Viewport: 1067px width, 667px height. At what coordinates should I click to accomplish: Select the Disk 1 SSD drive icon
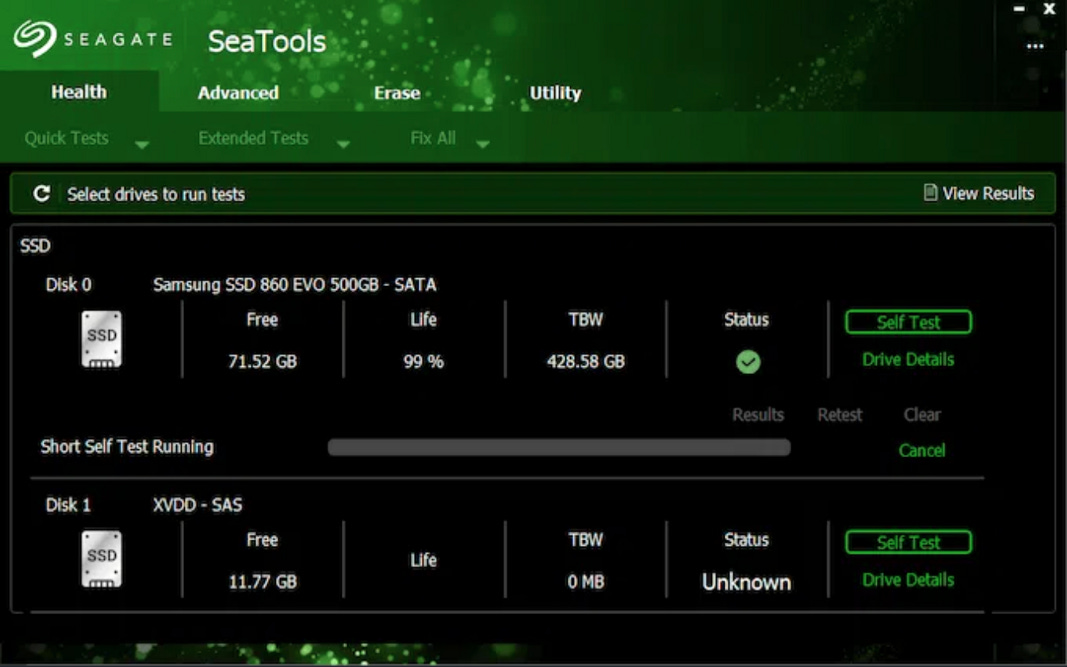click(102, 559)
